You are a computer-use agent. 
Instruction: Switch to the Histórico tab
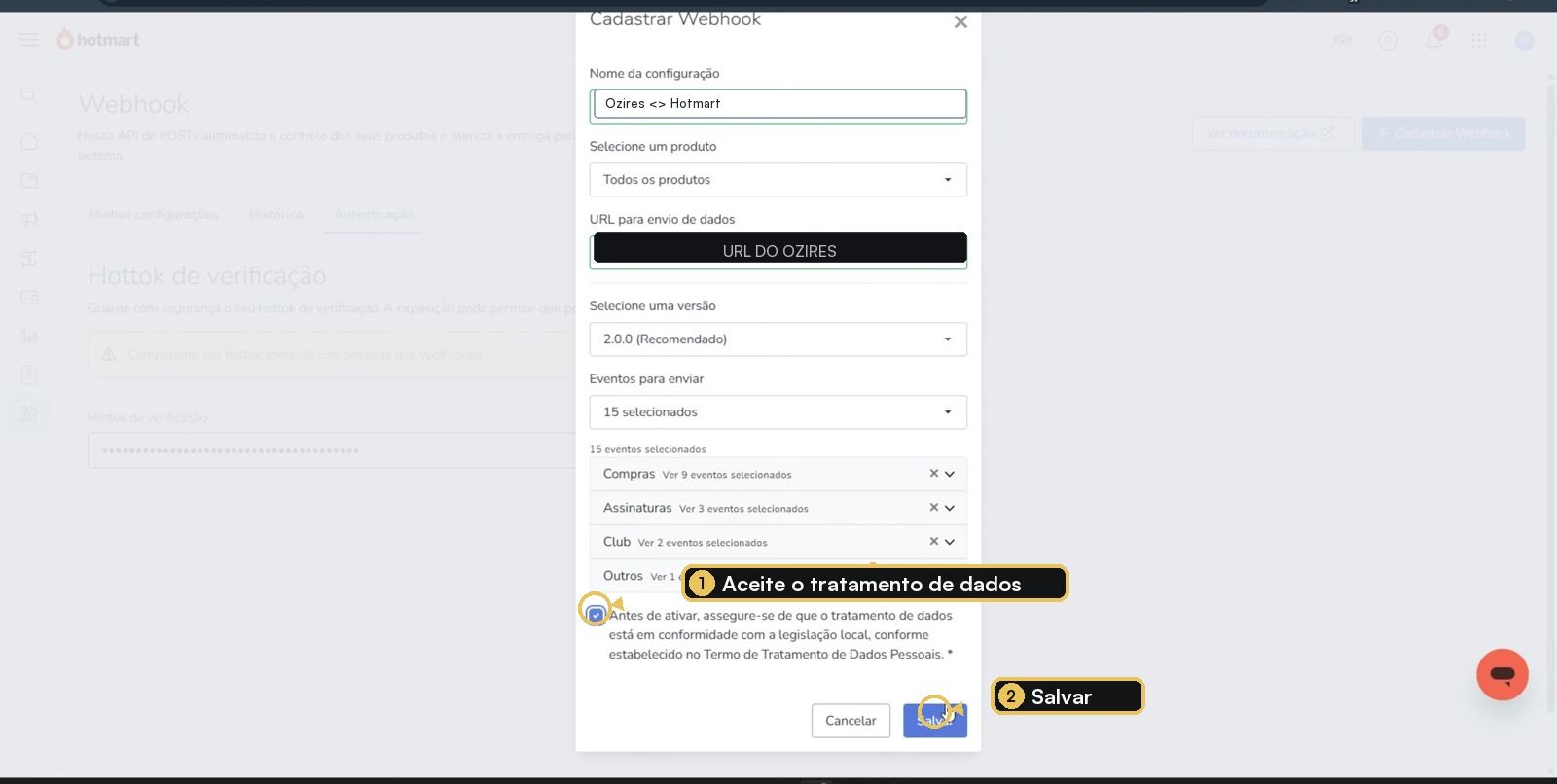click(x=276, y=214)
